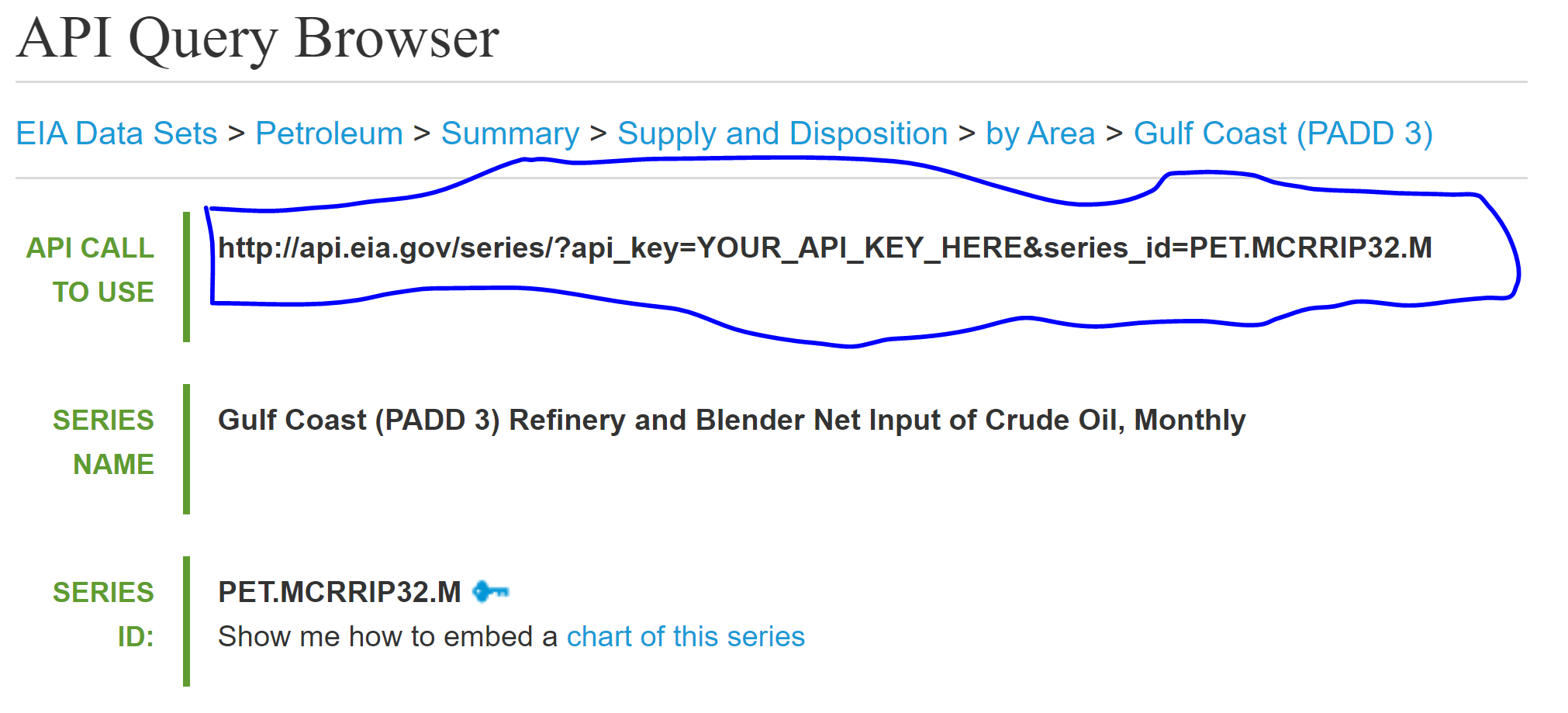Navigate to the Summary breadcrumb

pos(509,133)
